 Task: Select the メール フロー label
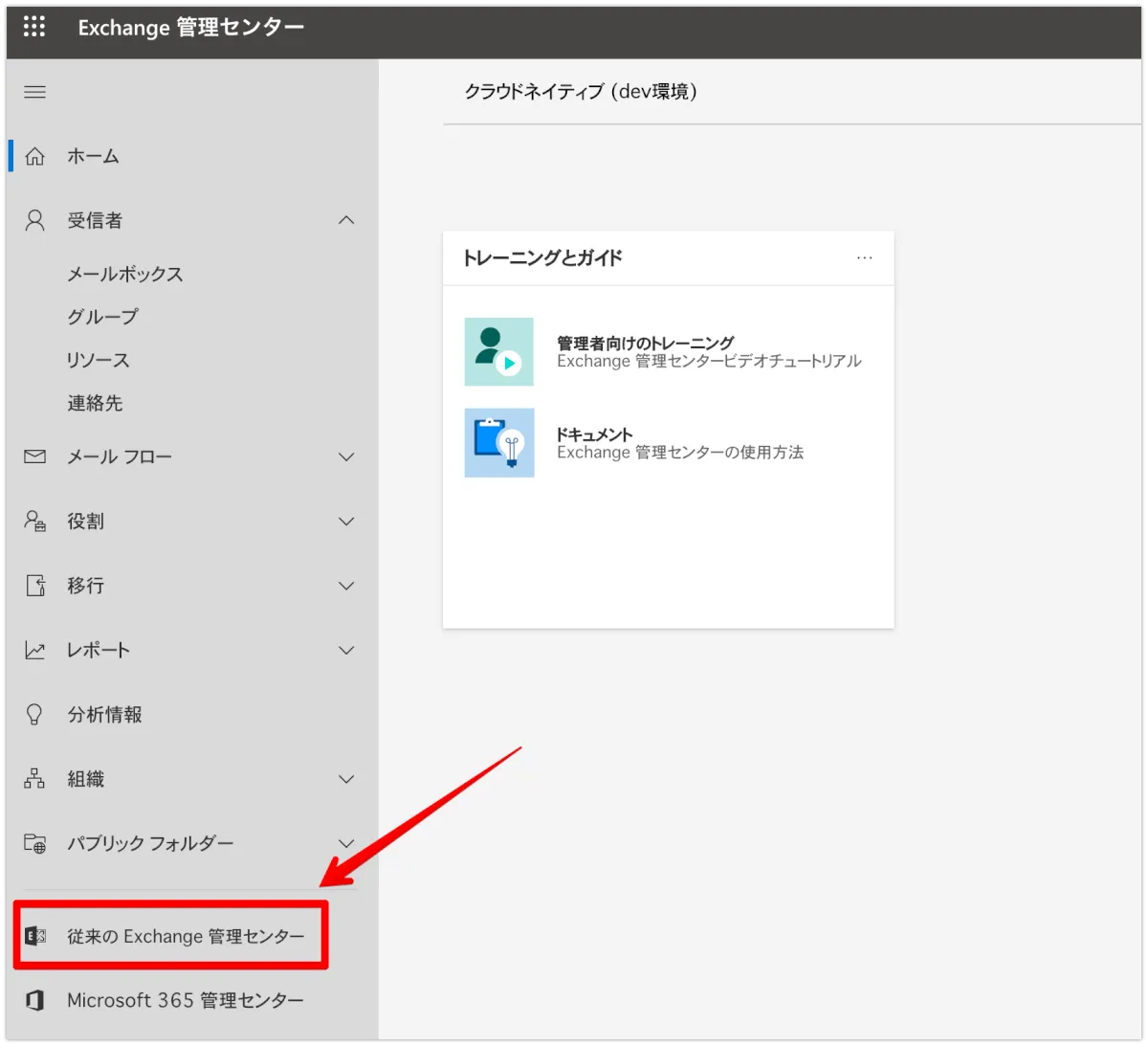120,457
